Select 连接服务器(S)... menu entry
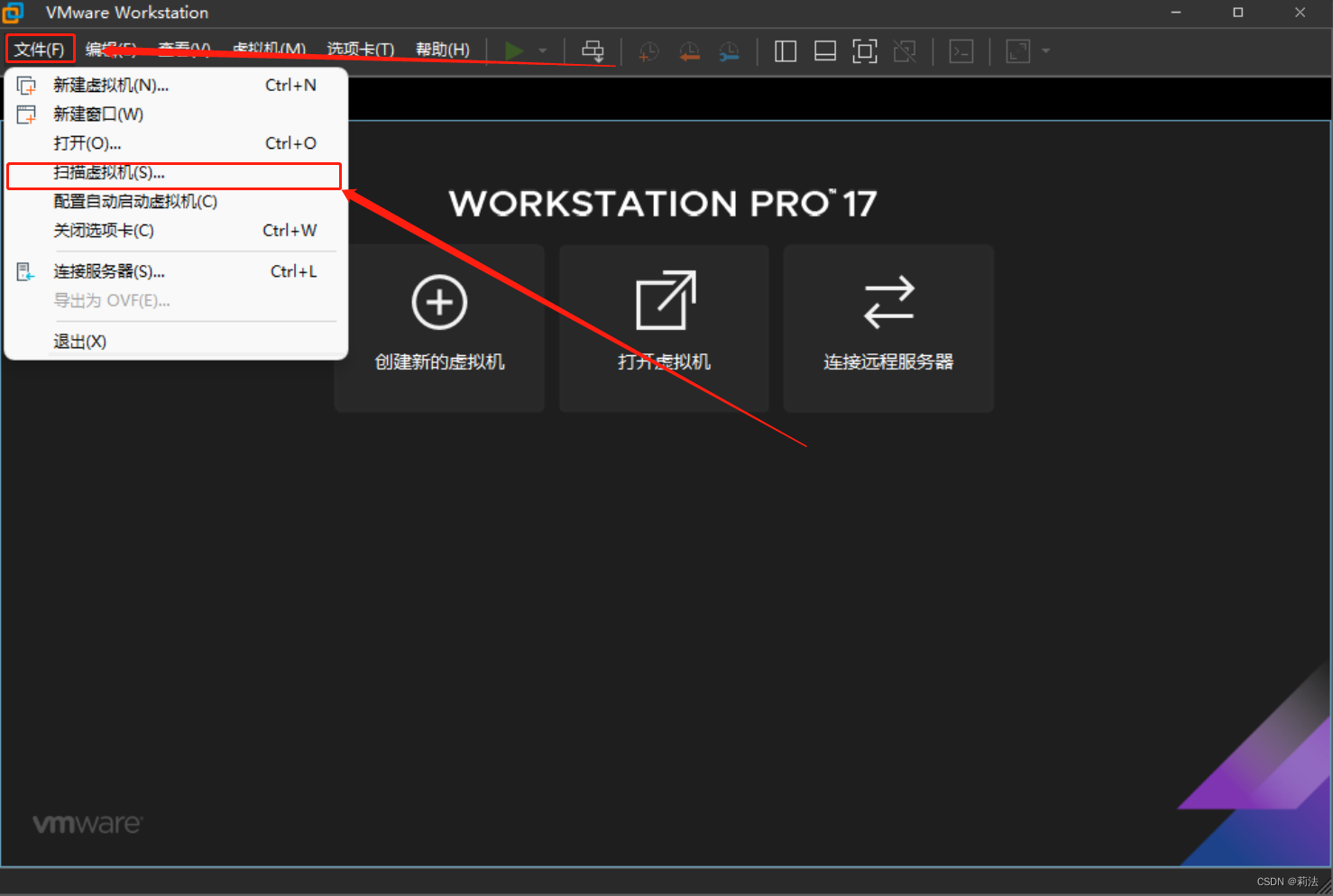The image size is (1333, 896). (x=176, y=271)
